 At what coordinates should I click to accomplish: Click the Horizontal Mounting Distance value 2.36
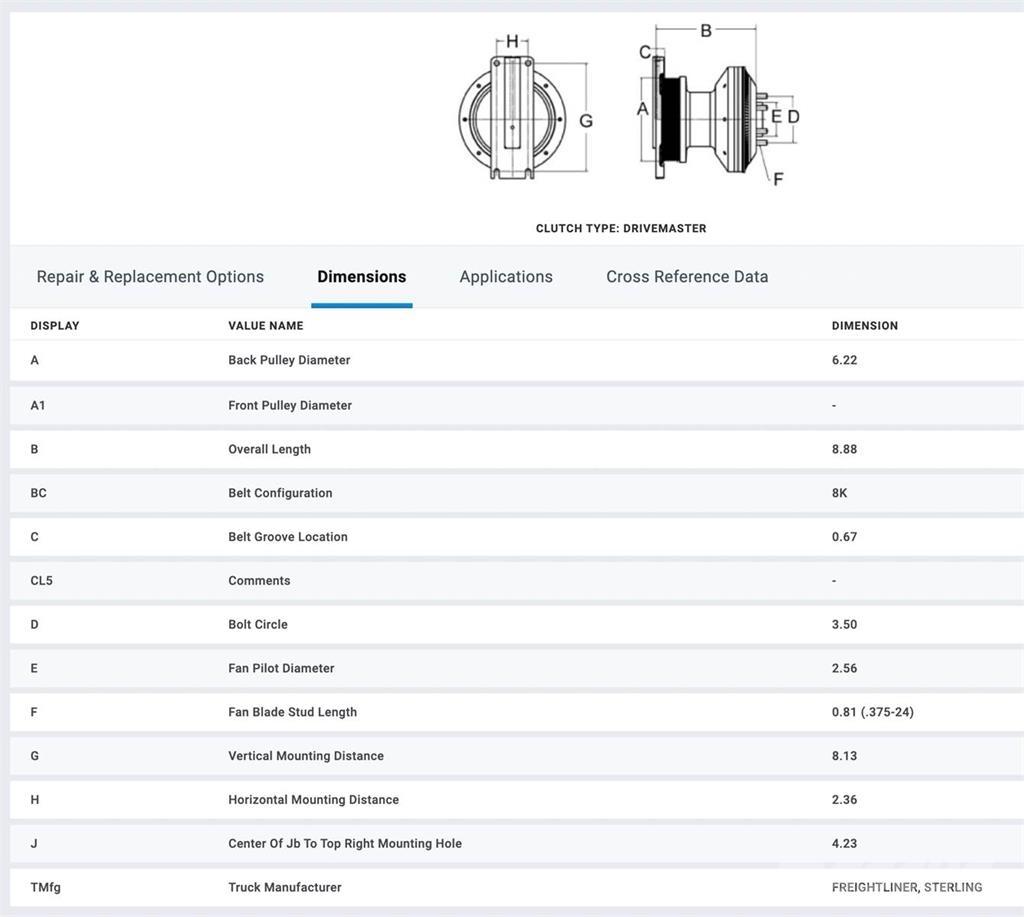click(844, 800)
